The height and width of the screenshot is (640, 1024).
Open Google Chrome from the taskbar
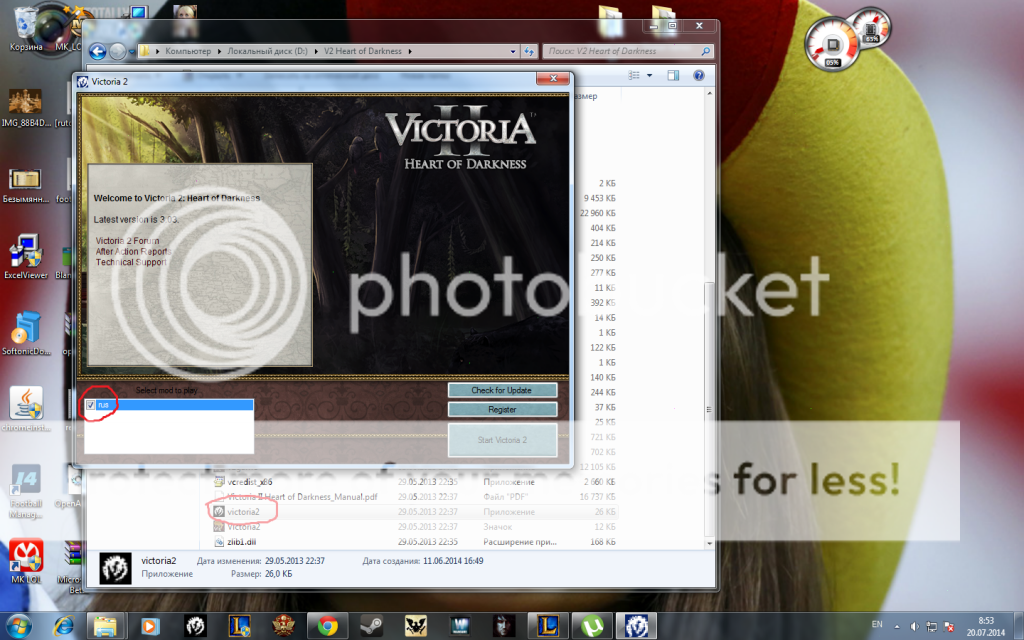[x=325, y=626]
